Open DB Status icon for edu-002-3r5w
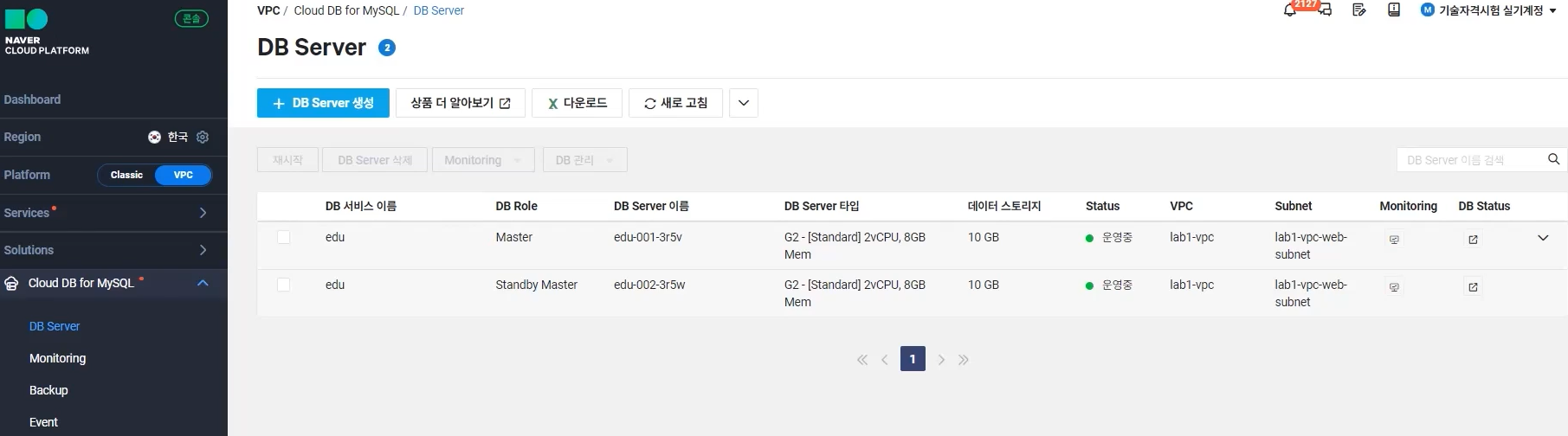This screenshot has width=1568, height=436. click(1473, 287)
